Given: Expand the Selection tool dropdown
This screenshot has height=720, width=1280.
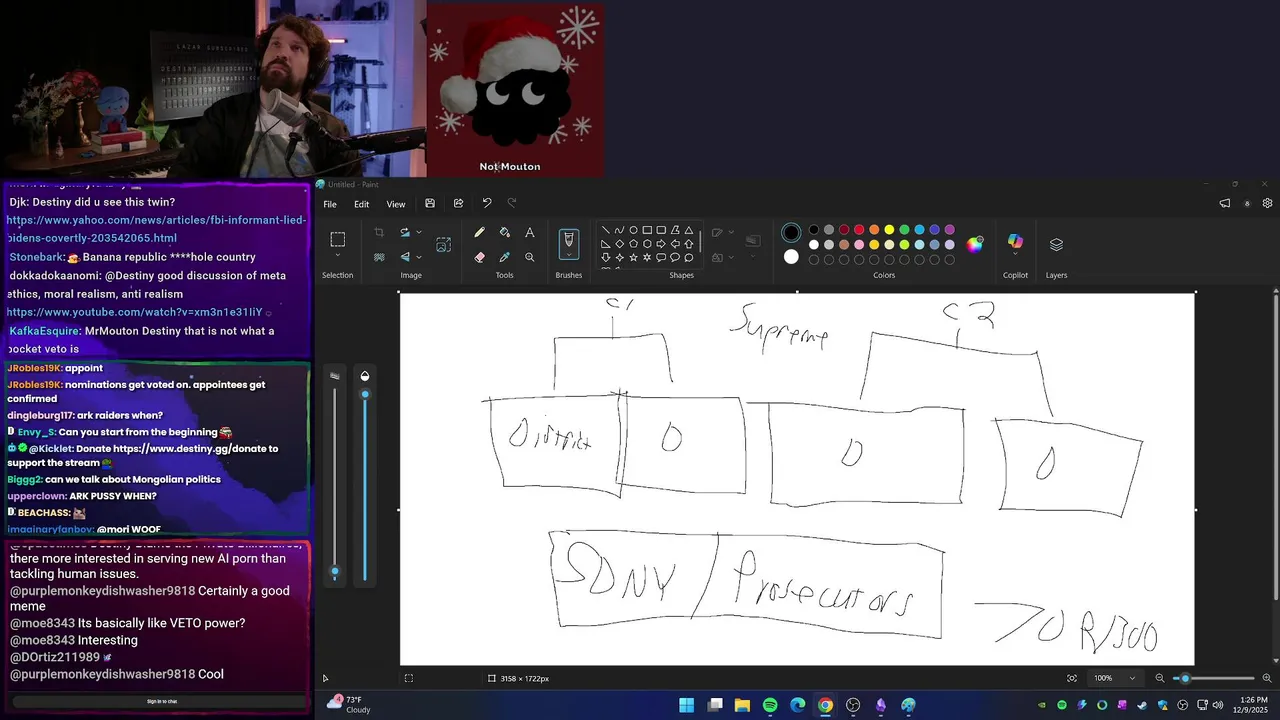Looking at the screenshot, I should (x=338, y=256).
